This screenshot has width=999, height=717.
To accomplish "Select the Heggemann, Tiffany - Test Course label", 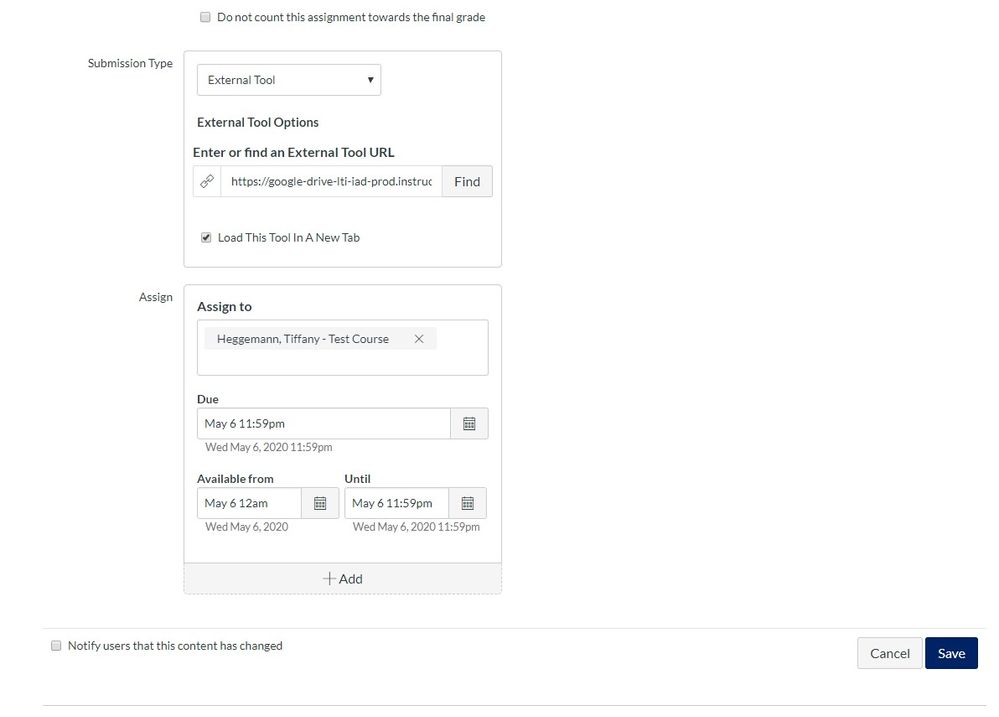I will [302, 339].
